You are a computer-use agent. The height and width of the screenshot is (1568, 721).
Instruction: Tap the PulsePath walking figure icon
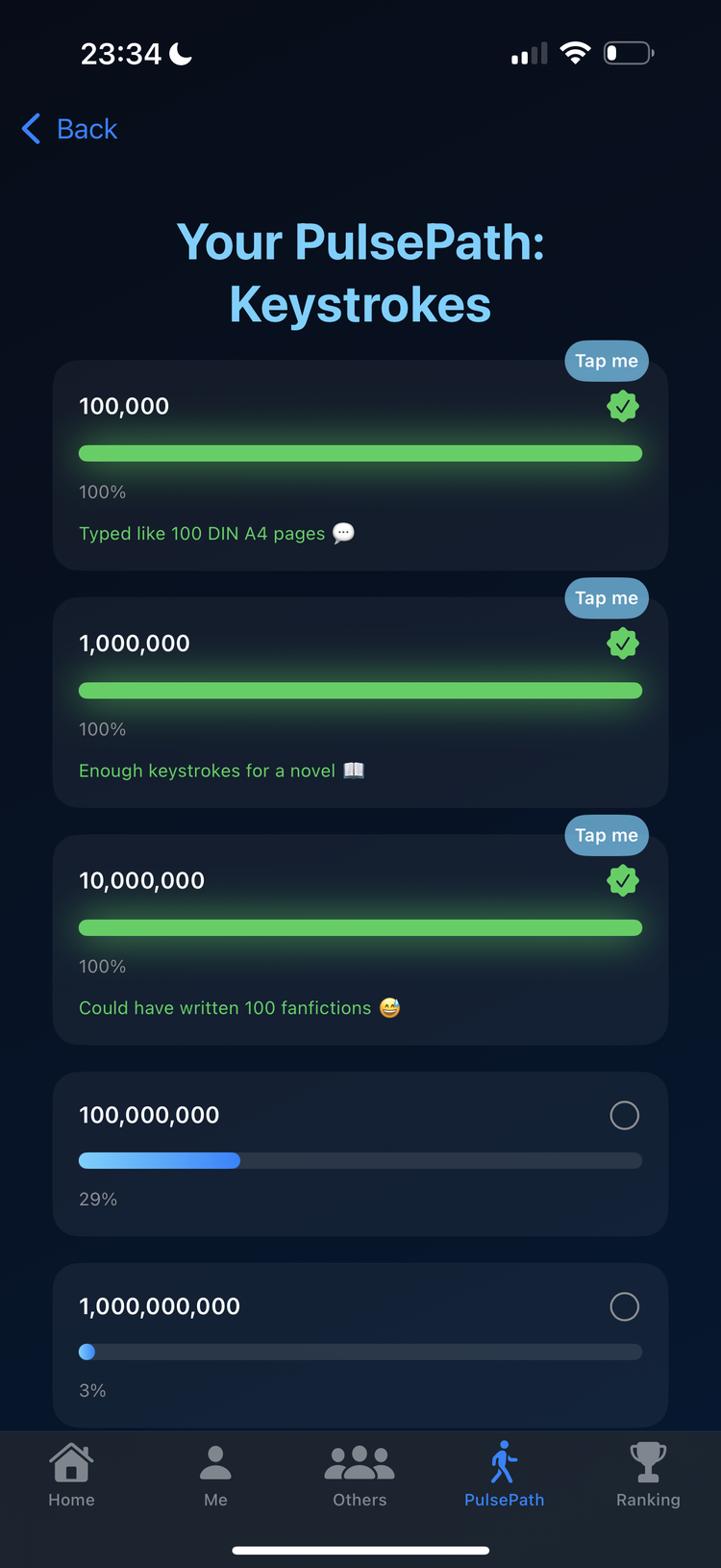point(504,1462)
